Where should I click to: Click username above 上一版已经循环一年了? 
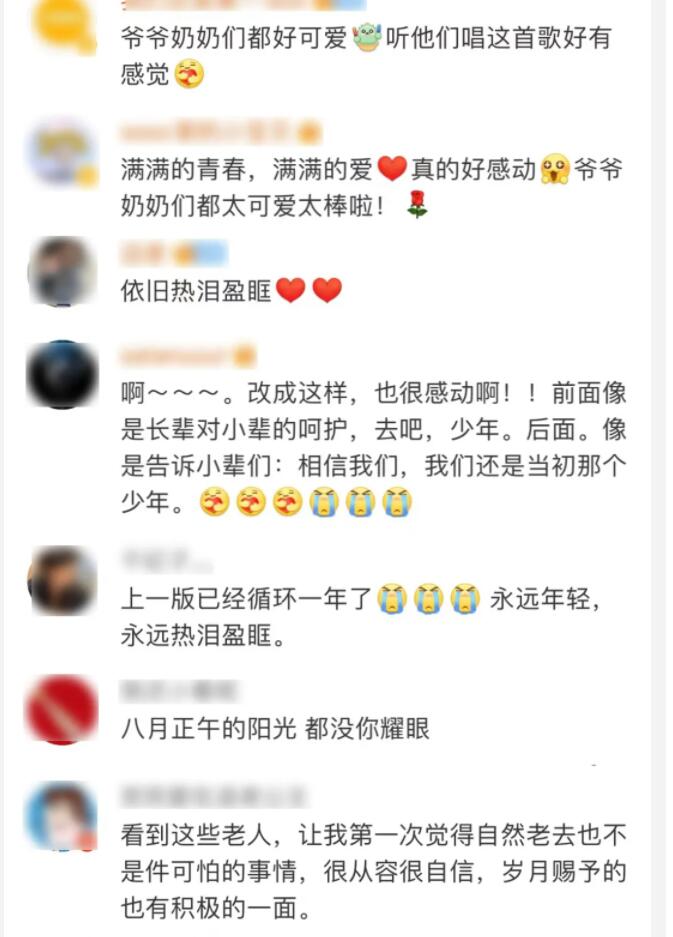[x=166, y=561]
